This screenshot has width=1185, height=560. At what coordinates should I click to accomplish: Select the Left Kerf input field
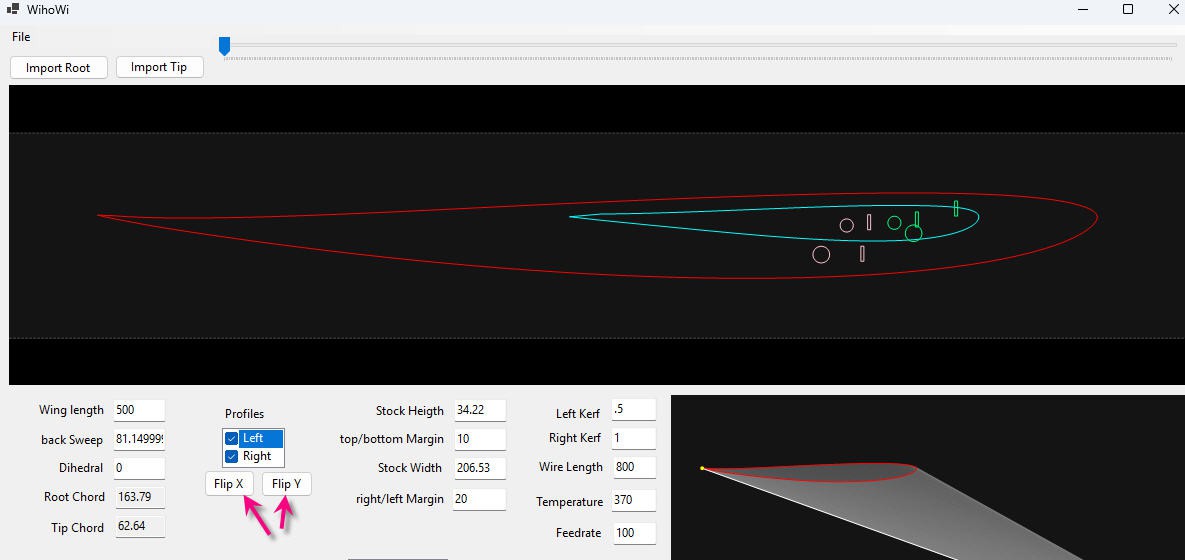click(x=633, y=409)
